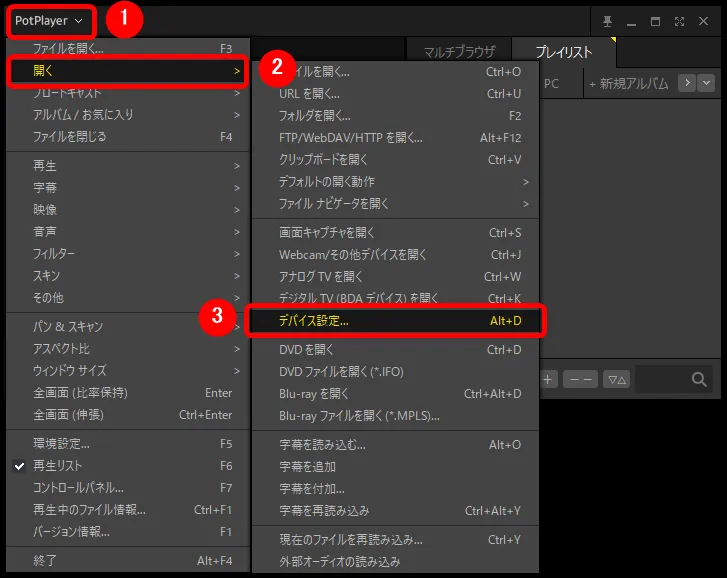
Task: Expand the 音声 submenu
Action: click(x=128, y=232)
